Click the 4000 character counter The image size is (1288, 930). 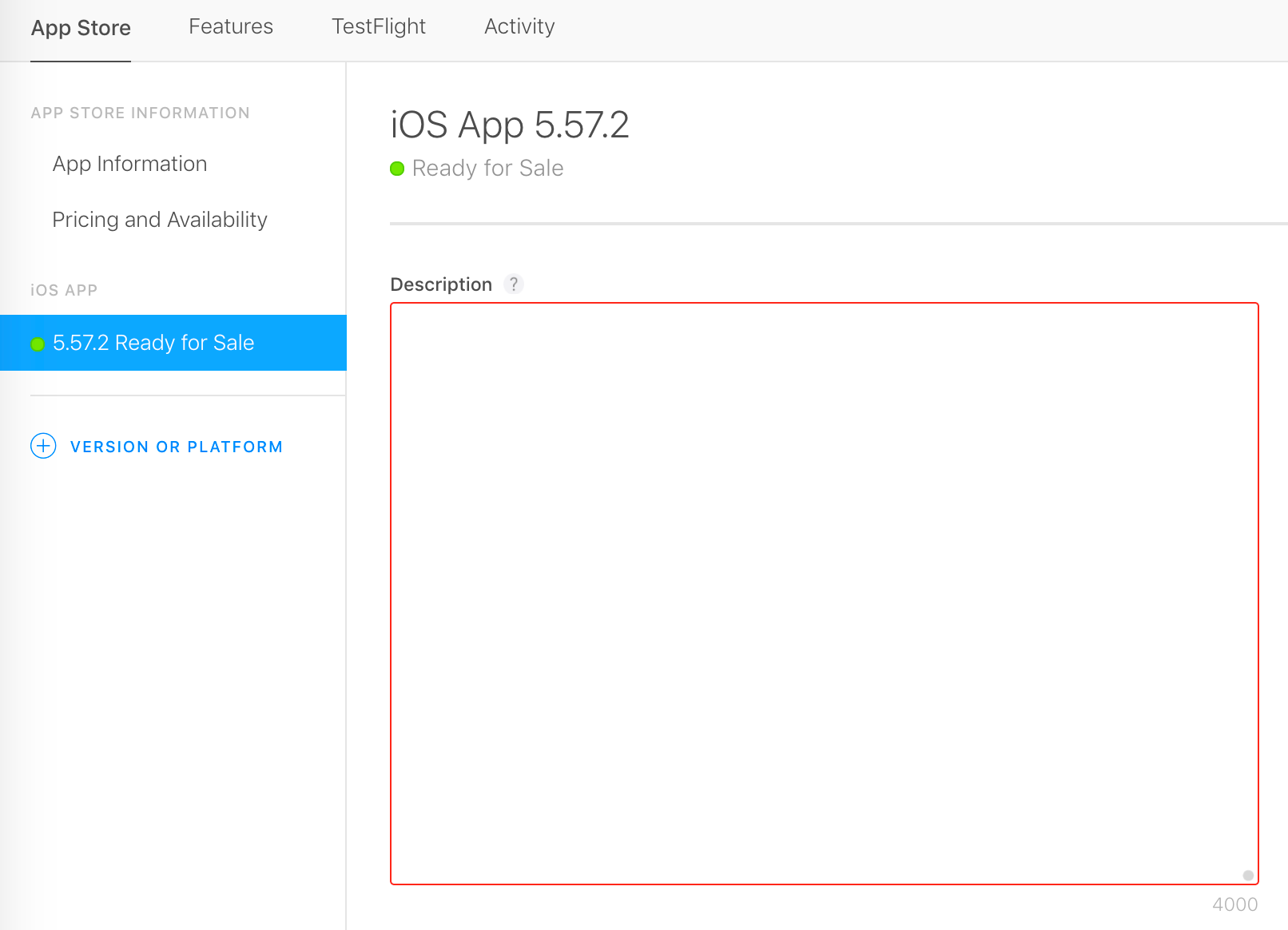click(1235, 904)
